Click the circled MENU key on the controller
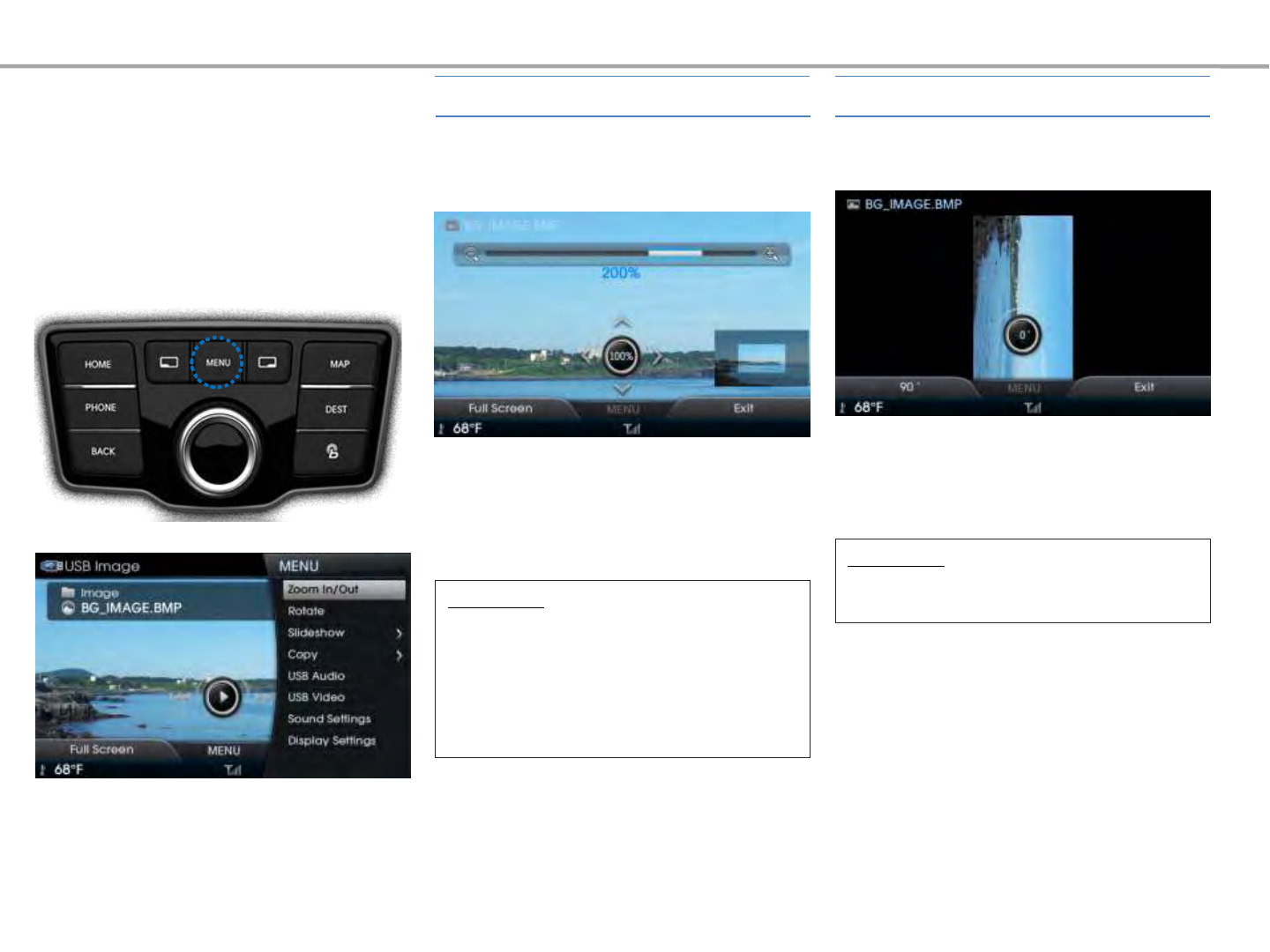This screenshot has width=1270, height=952. (x=218, y=362)
